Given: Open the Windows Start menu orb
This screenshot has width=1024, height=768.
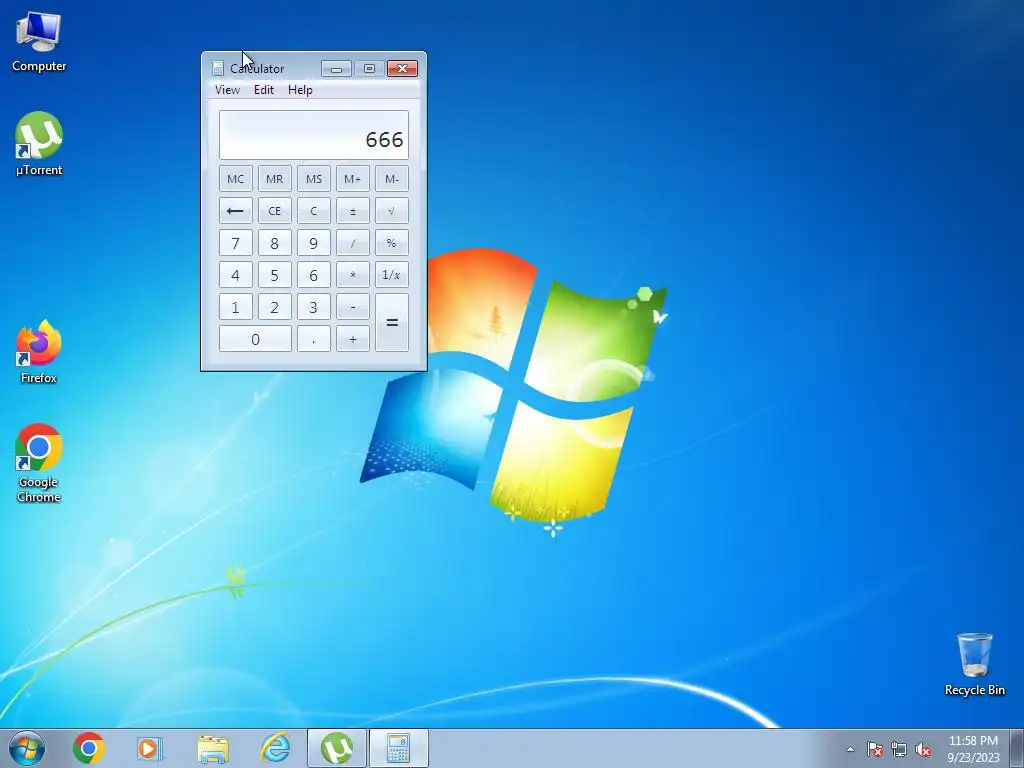Looking at the screenshot, I should click(x=27, y=748).
